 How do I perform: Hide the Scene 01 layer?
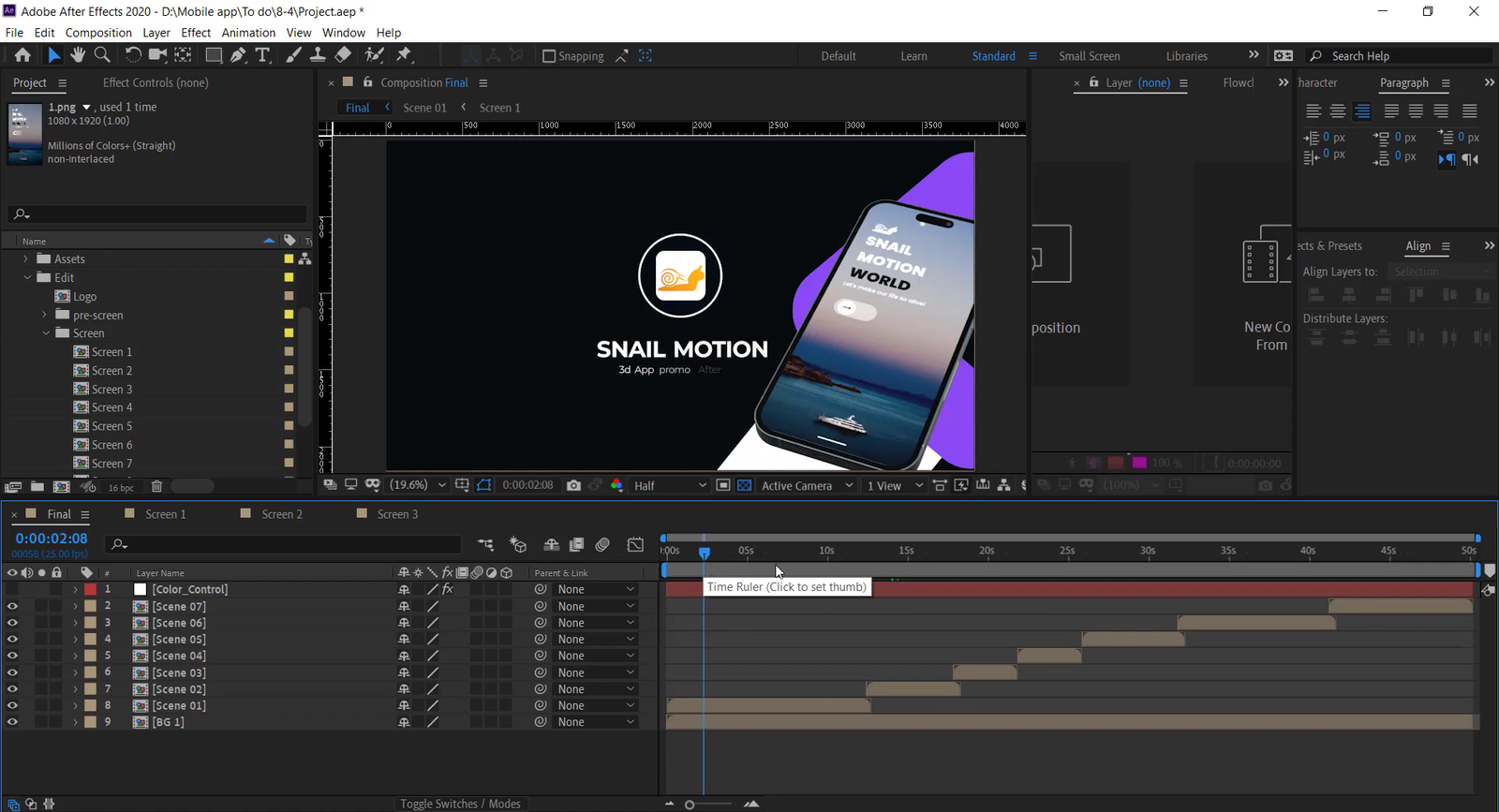tap(12, 705)
